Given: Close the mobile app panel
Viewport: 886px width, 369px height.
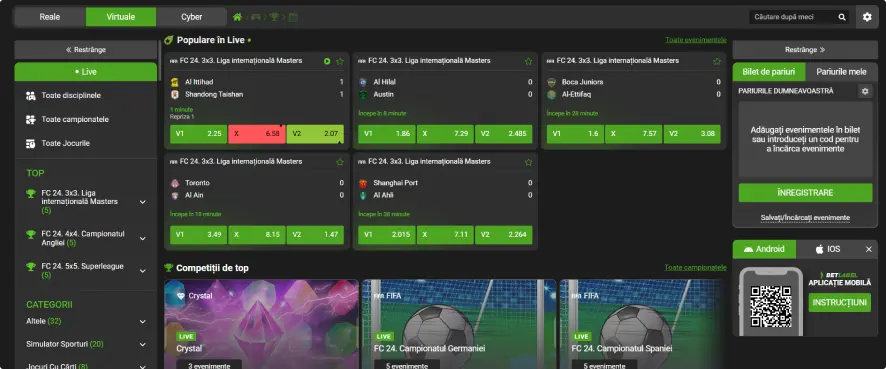Looking at the screenshot, I should [868, 249].
